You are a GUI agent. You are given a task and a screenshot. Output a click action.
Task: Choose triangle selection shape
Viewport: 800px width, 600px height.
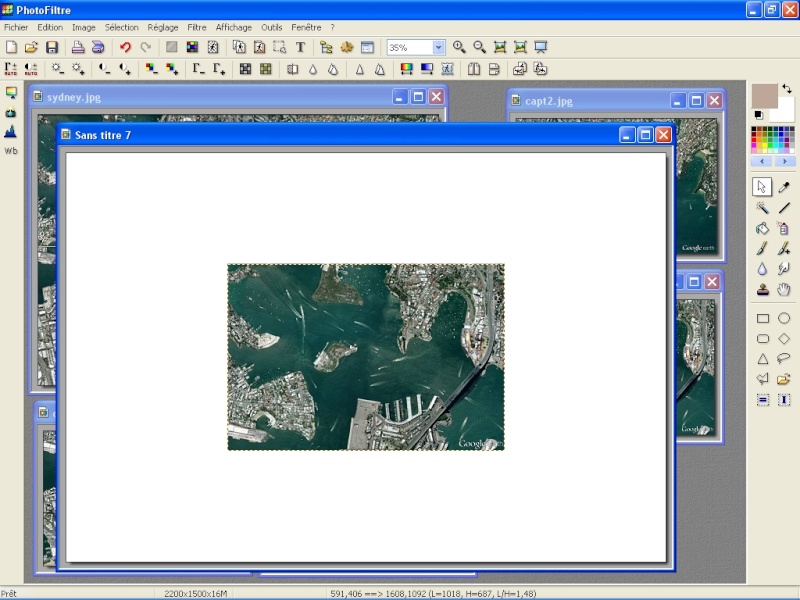coord(763,359)
